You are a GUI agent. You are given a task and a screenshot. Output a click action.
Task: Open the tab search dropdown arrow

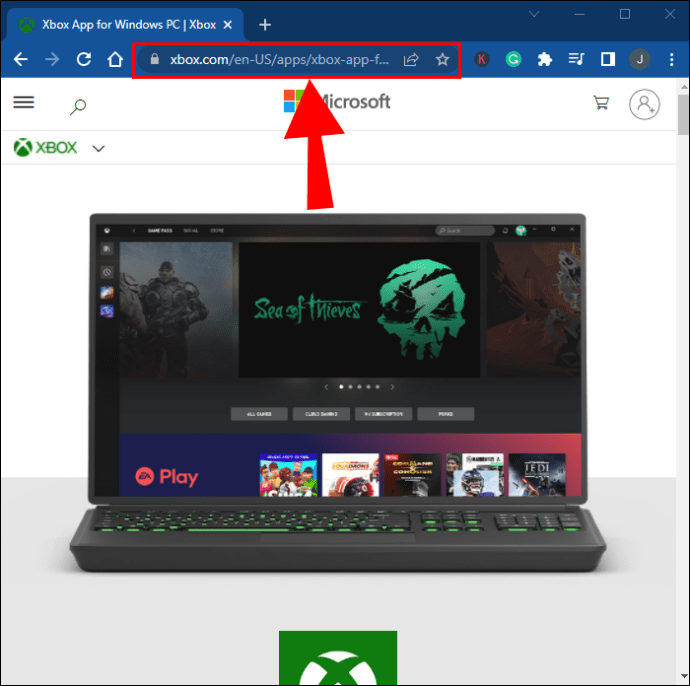pos(534,14)
